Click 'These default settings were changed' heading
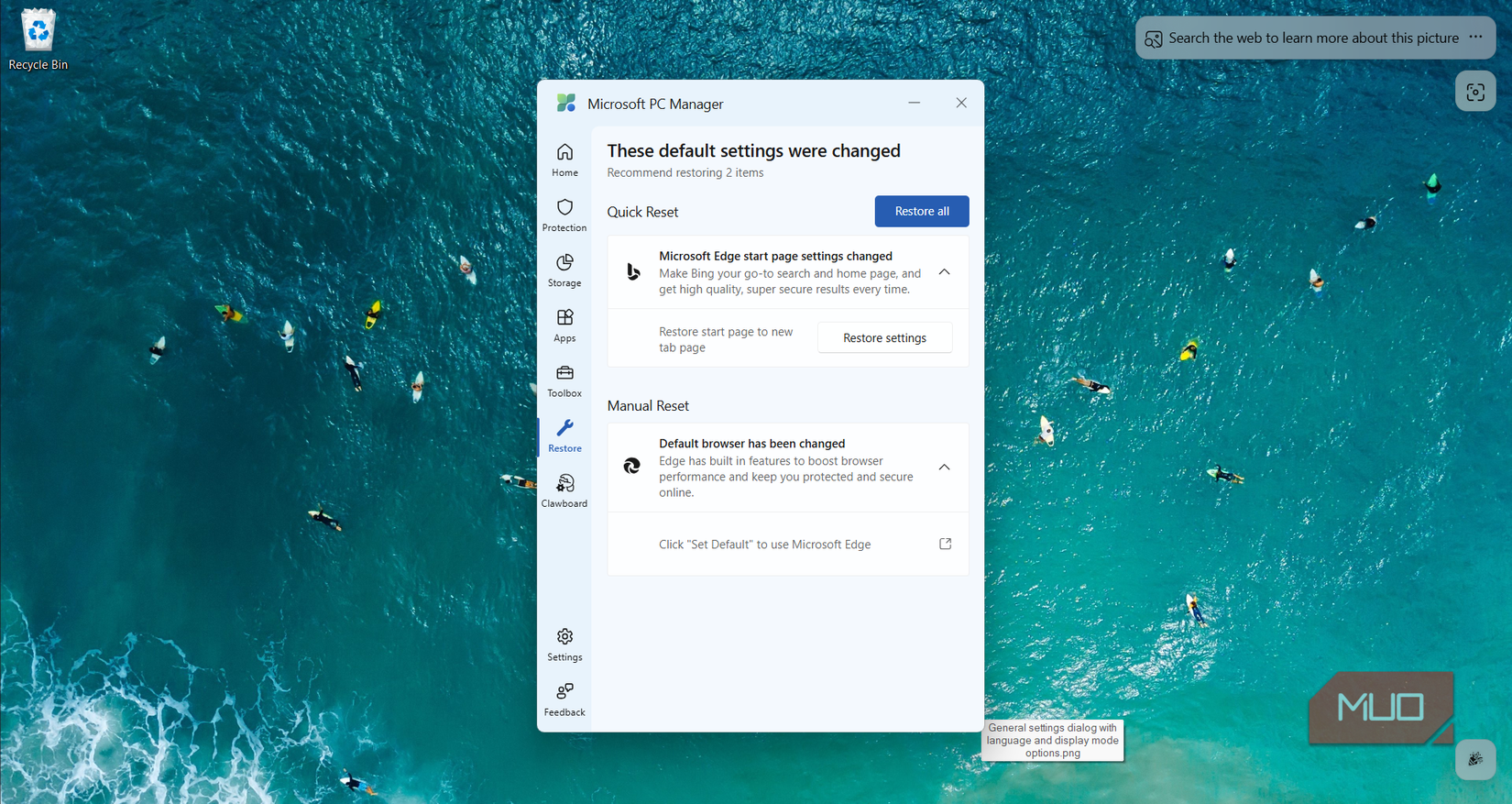1512x804 pixels. 753,150
